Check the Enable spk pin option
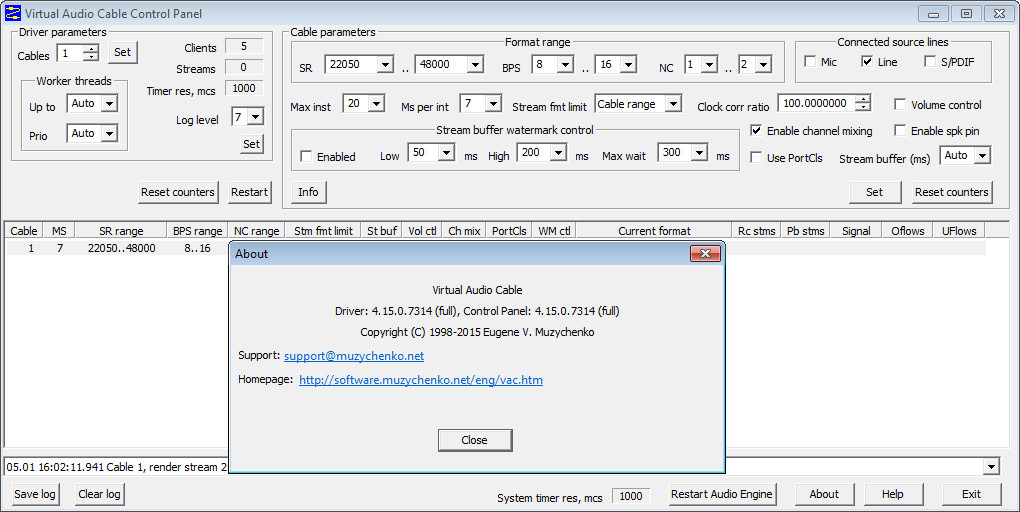1020x512 pixels. coord(900,130)
